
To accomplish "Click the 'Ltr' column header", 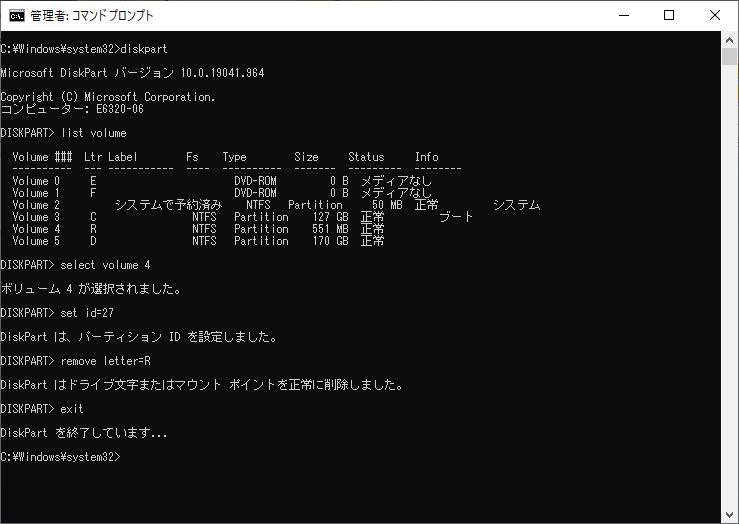I will (93, 157).
